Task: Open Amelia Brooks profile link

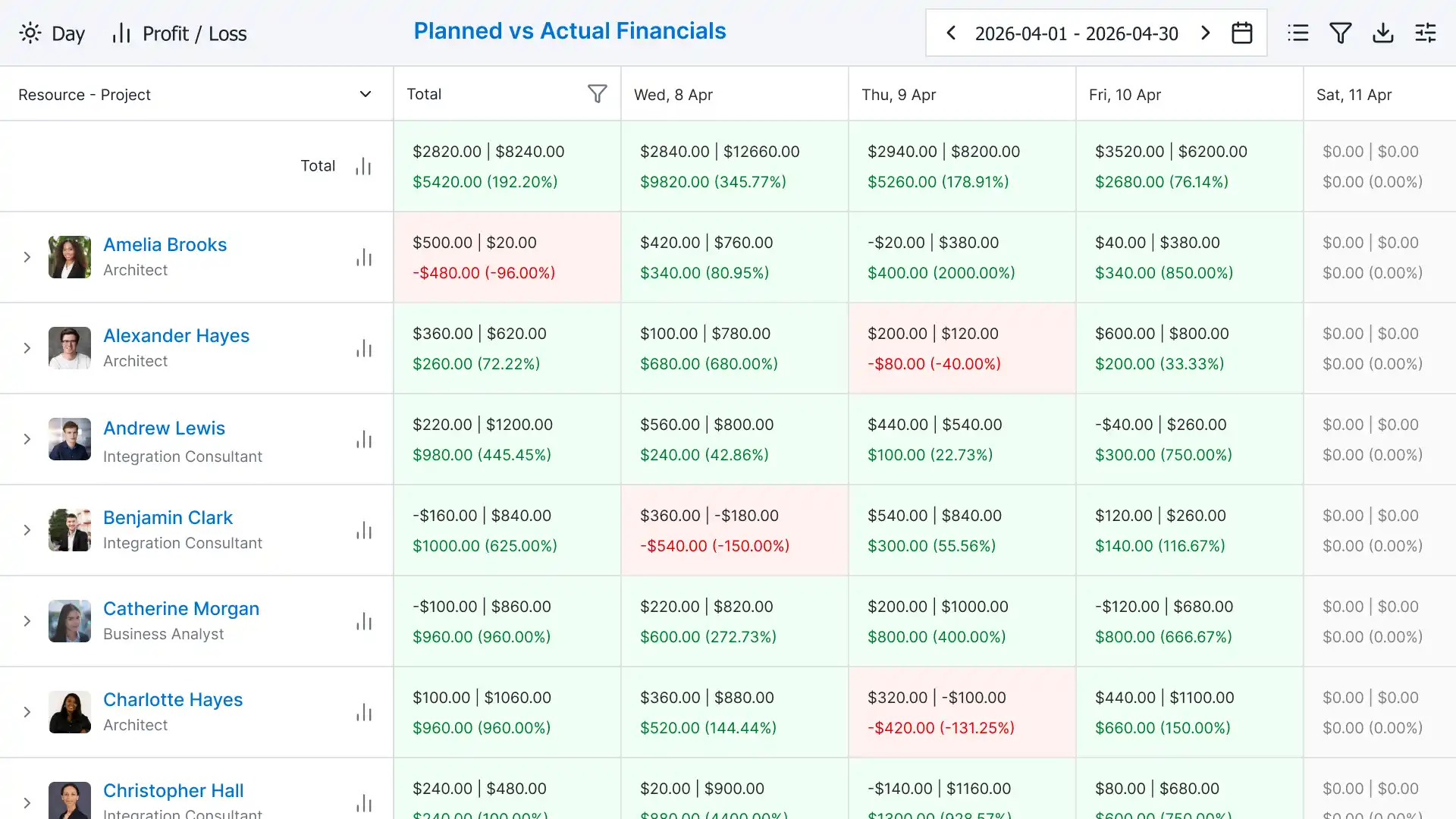Action: coord(165,244)
